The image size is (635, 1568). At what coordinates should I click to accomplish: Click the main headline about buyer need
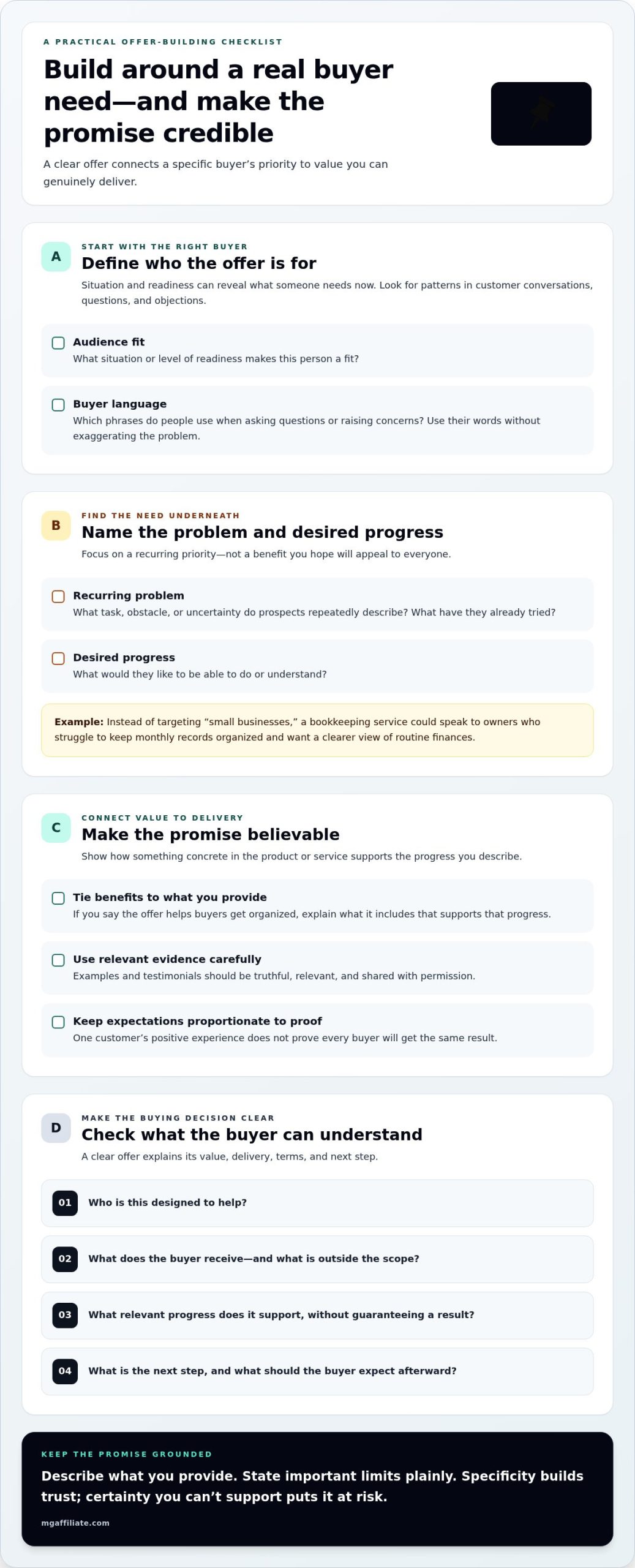[219, 101]
